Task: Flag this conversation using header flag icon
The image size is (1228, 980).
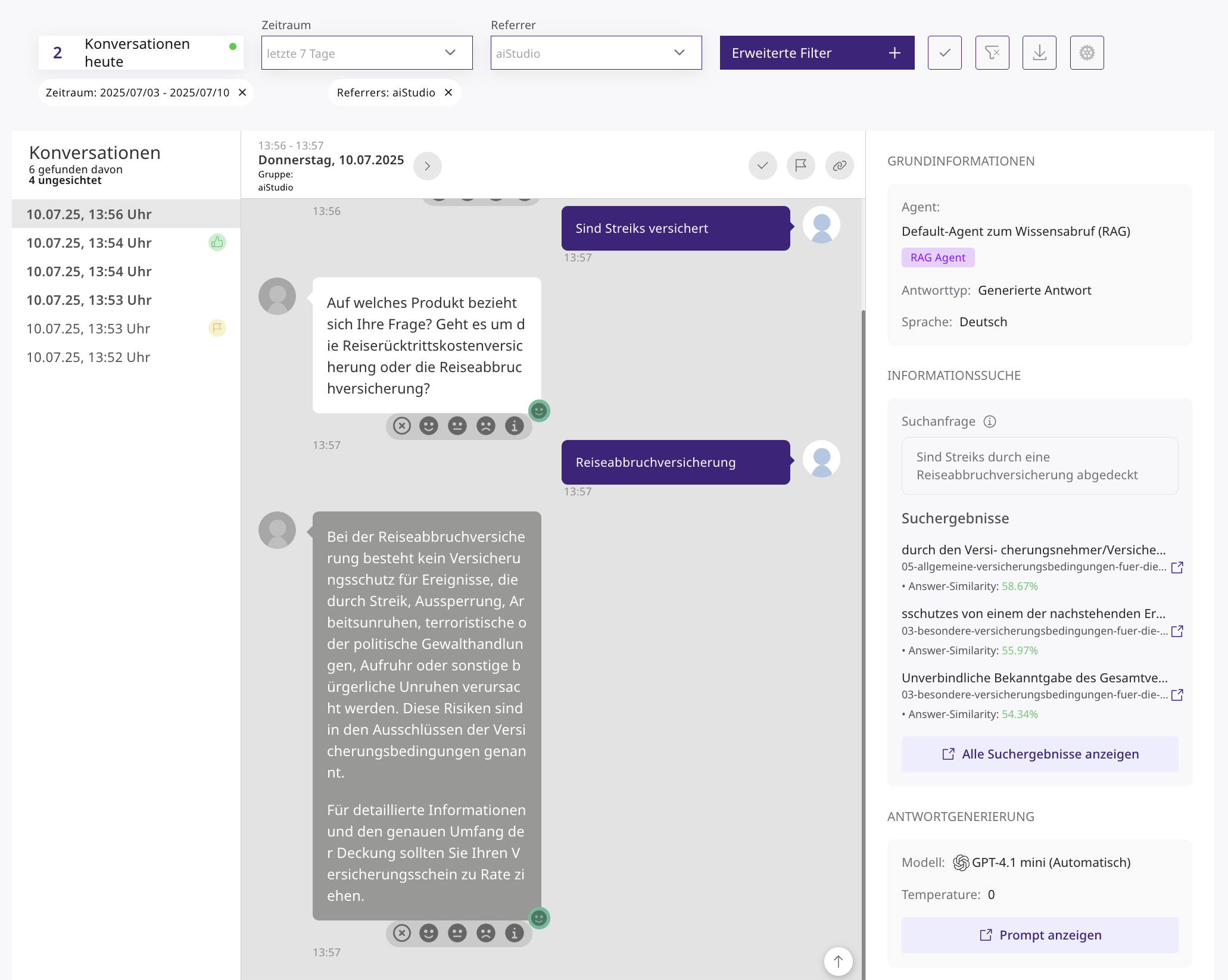Action: click(801, 166)
